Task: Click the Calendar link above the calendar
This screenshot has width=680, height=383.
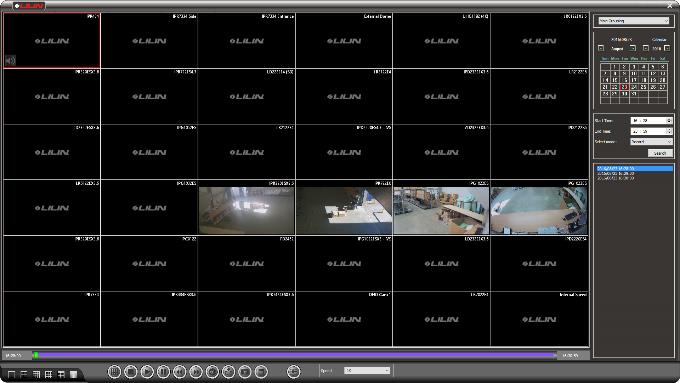Action: click(659, 39)
